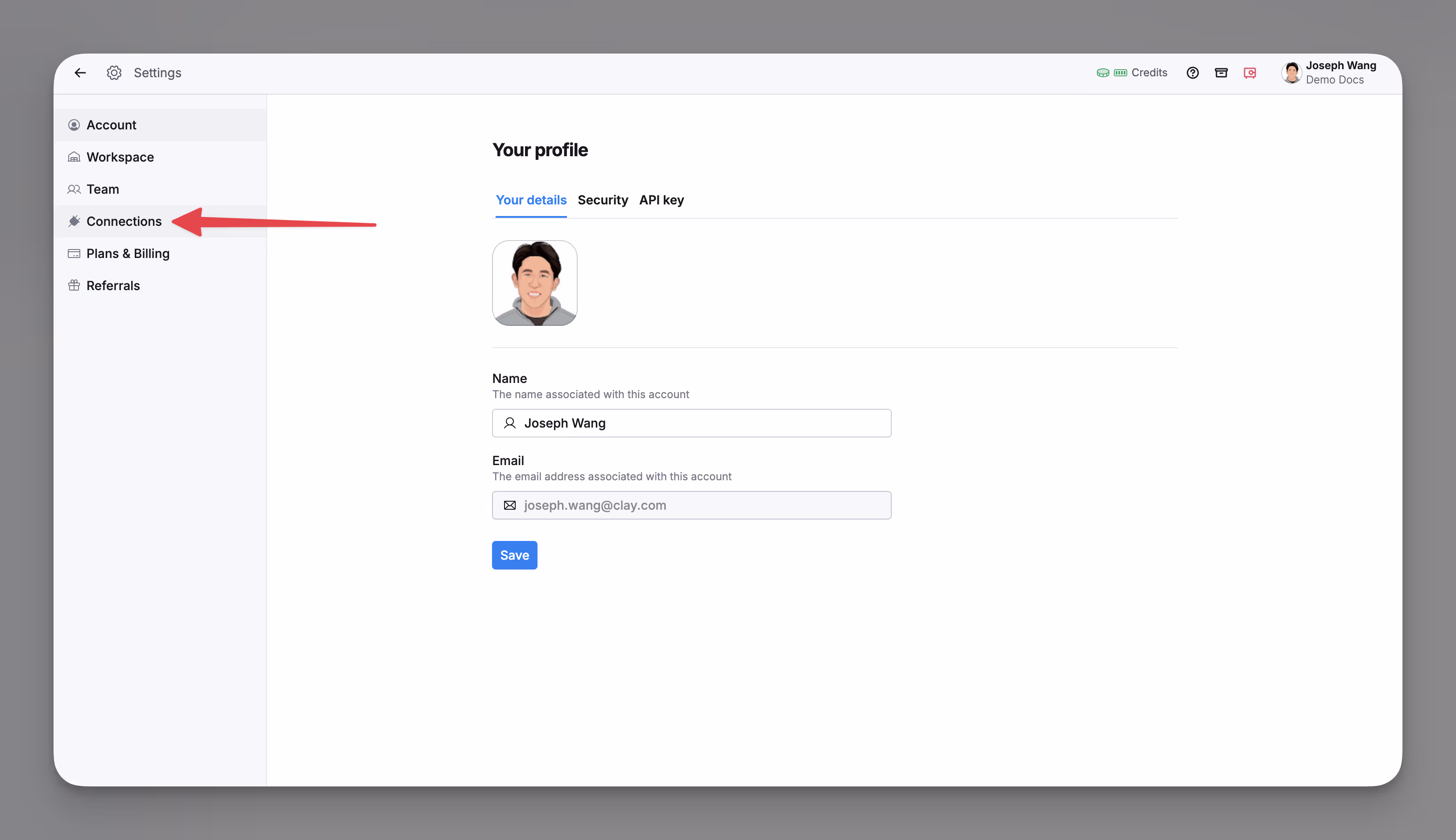
Task: Select Account in the sidebar
Action: click(160, 125)
